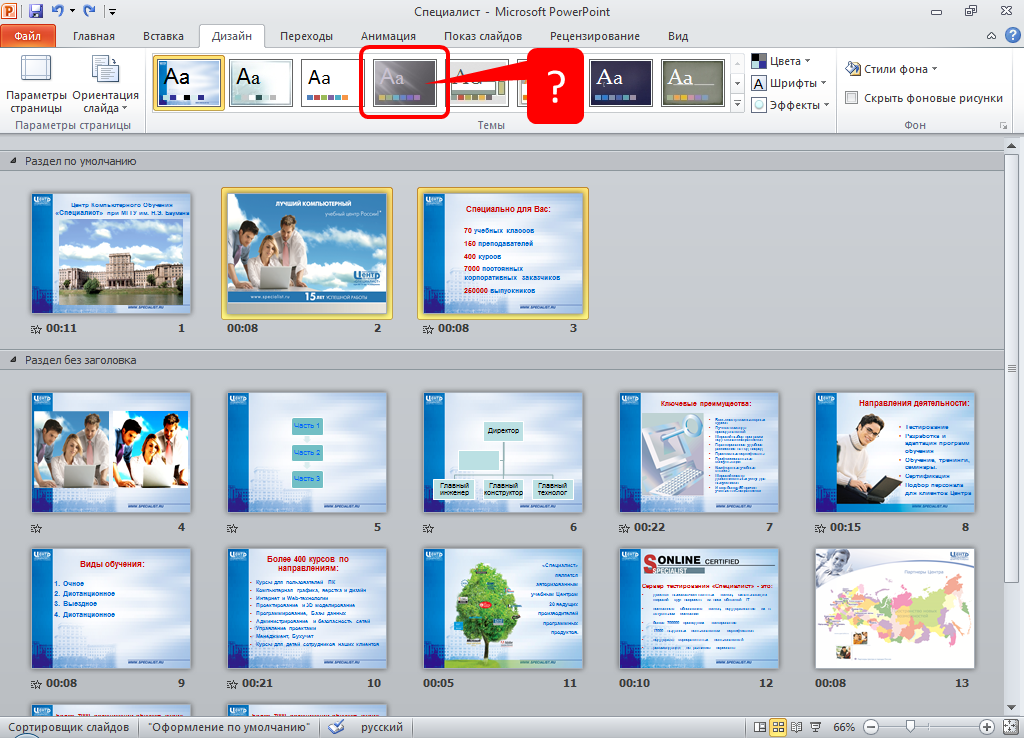Select slide 6 thumbnail with Директор chart
This screenshot has height=738, width=1024.
pos(503,452)
